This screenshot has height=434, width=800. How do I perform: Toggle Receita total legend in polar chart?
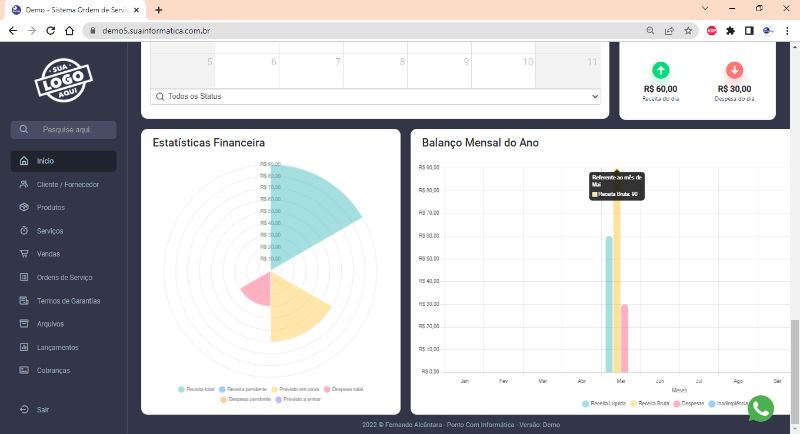pos(199,389)
